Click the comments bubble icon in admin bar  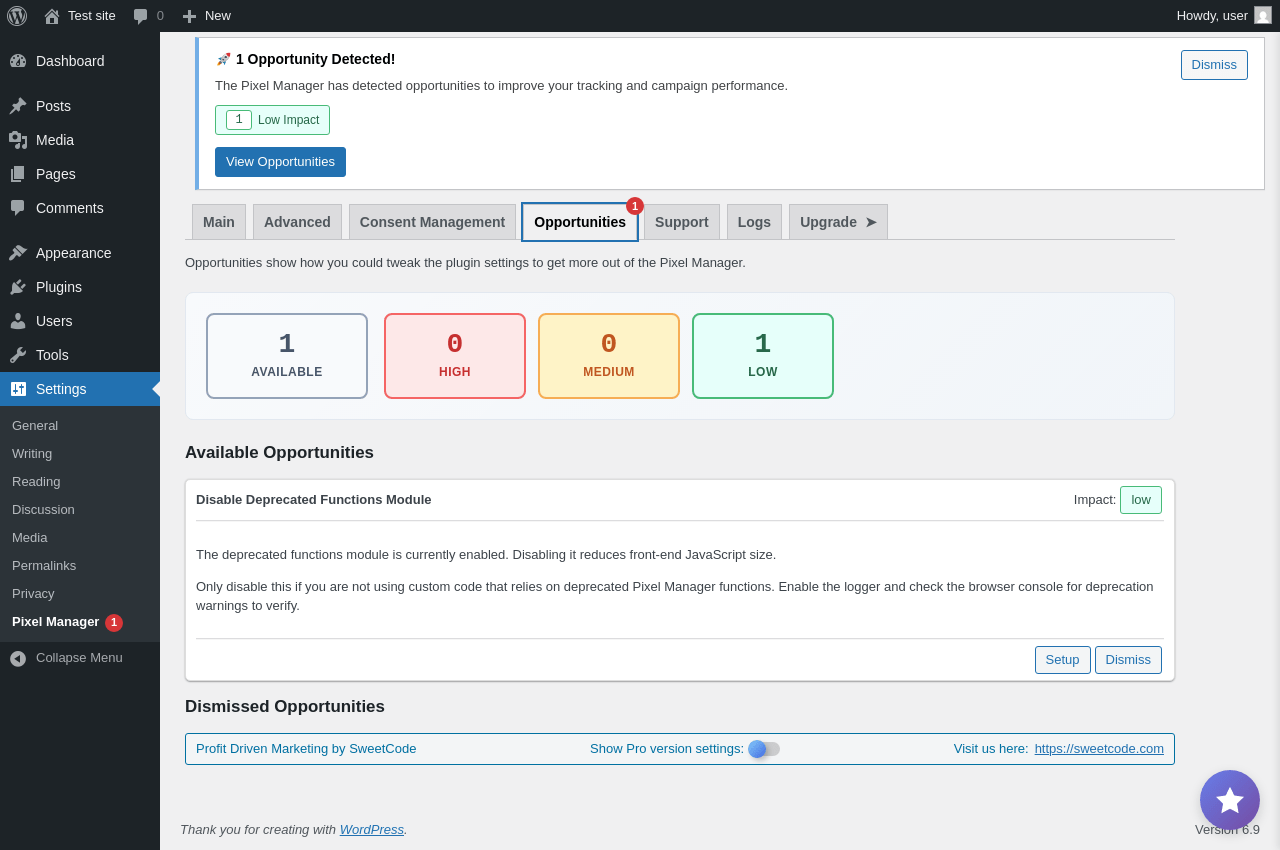[141, 16]
